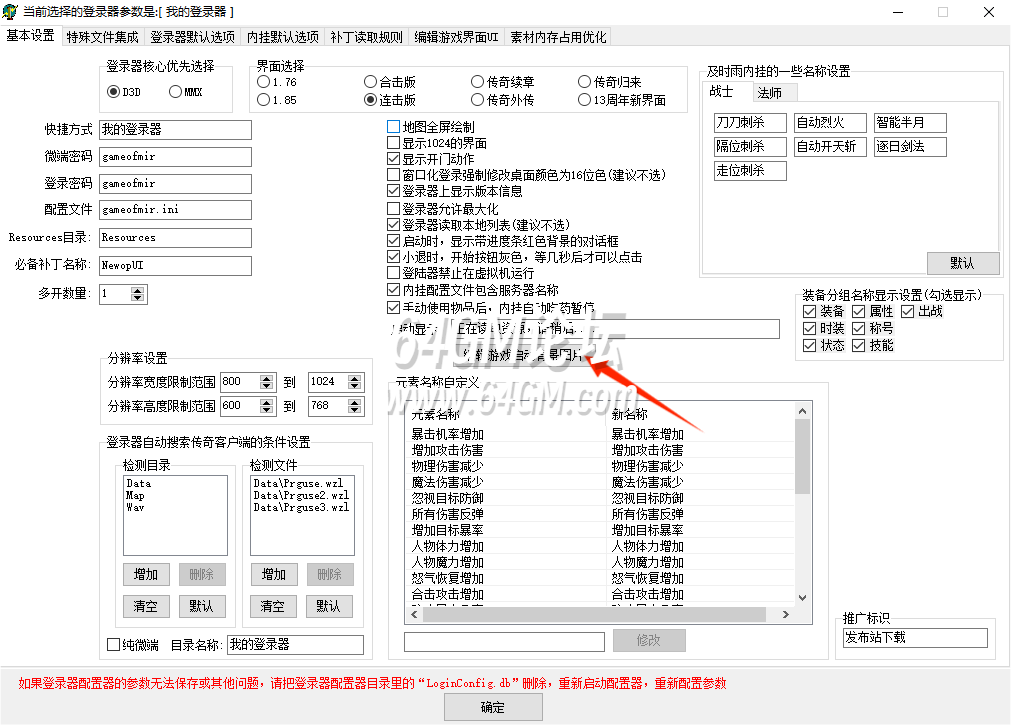
Task: Click the width maximum 1024 spinner arrows
Action: (355, 382)
